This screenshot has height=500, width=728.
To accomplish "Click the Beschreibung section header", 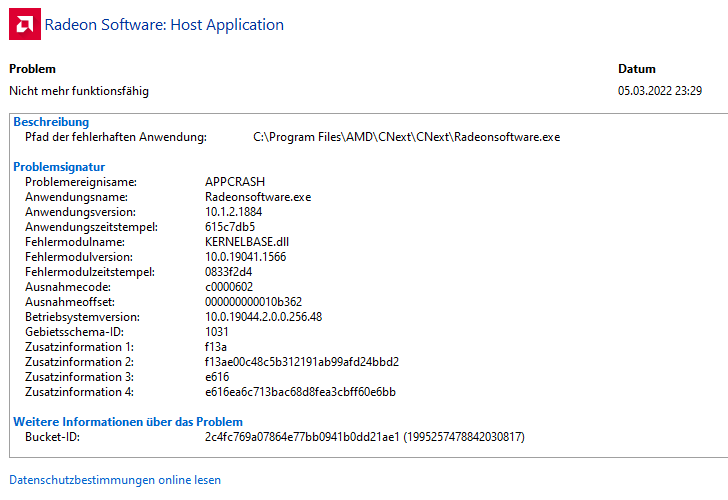I will coord(51,122).
